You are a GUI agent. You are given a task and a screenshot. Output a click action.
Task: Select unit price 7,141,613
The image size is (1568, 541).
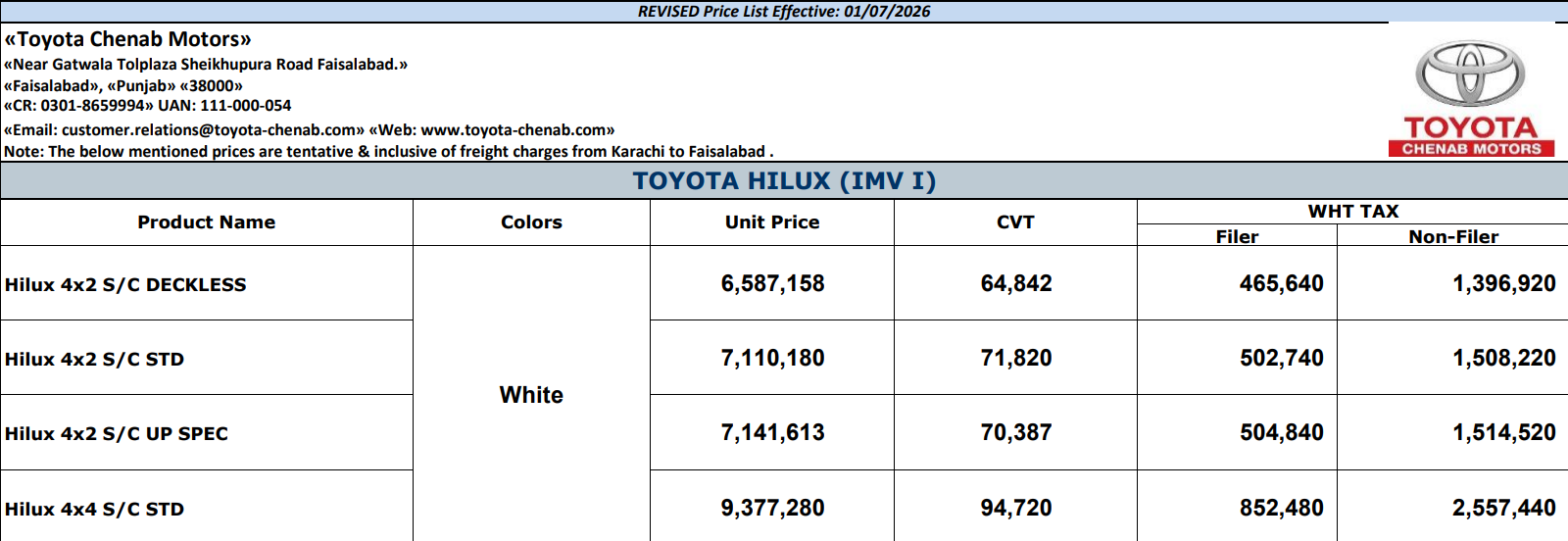click(772, 433)
